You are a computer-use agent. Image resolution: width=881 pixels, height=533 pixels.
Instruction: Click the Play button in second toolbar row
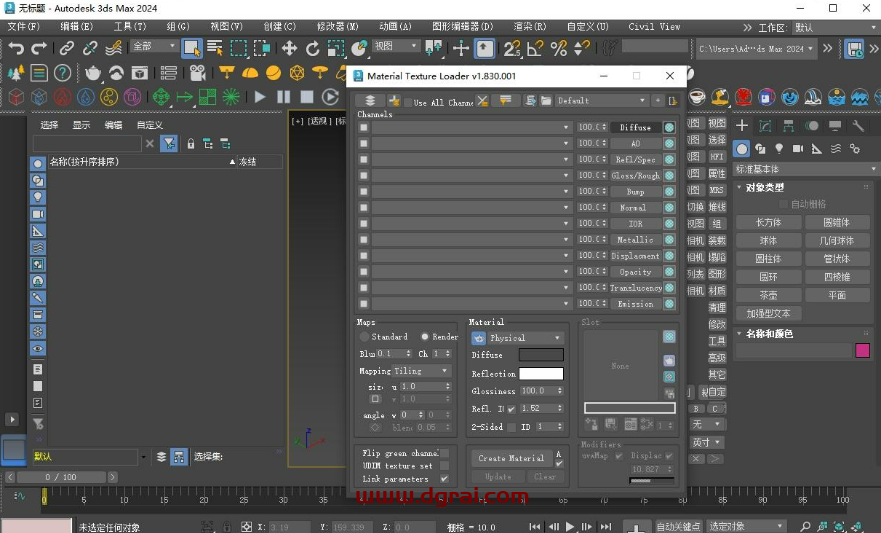[260, 97]
